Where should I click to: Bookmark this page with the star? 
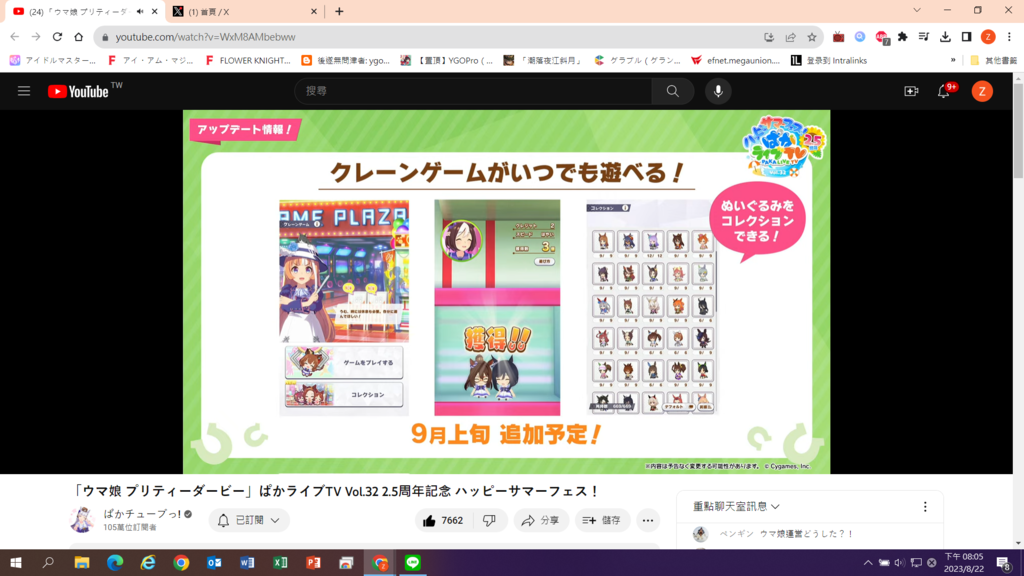pyautogui.click(x=812, y=37)
